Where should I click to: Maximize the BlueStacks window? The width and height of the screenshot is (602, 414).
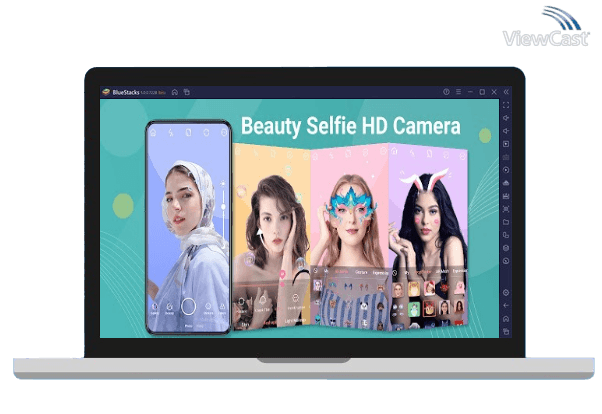coord(482,92)
